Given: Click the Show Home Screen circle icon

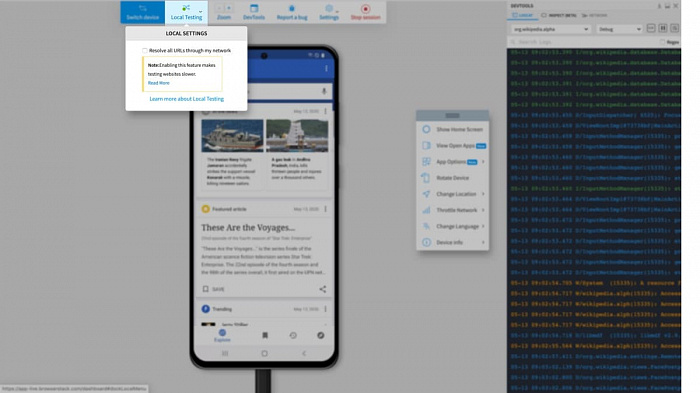Looking at the screenshot, I should coord(426,129).
